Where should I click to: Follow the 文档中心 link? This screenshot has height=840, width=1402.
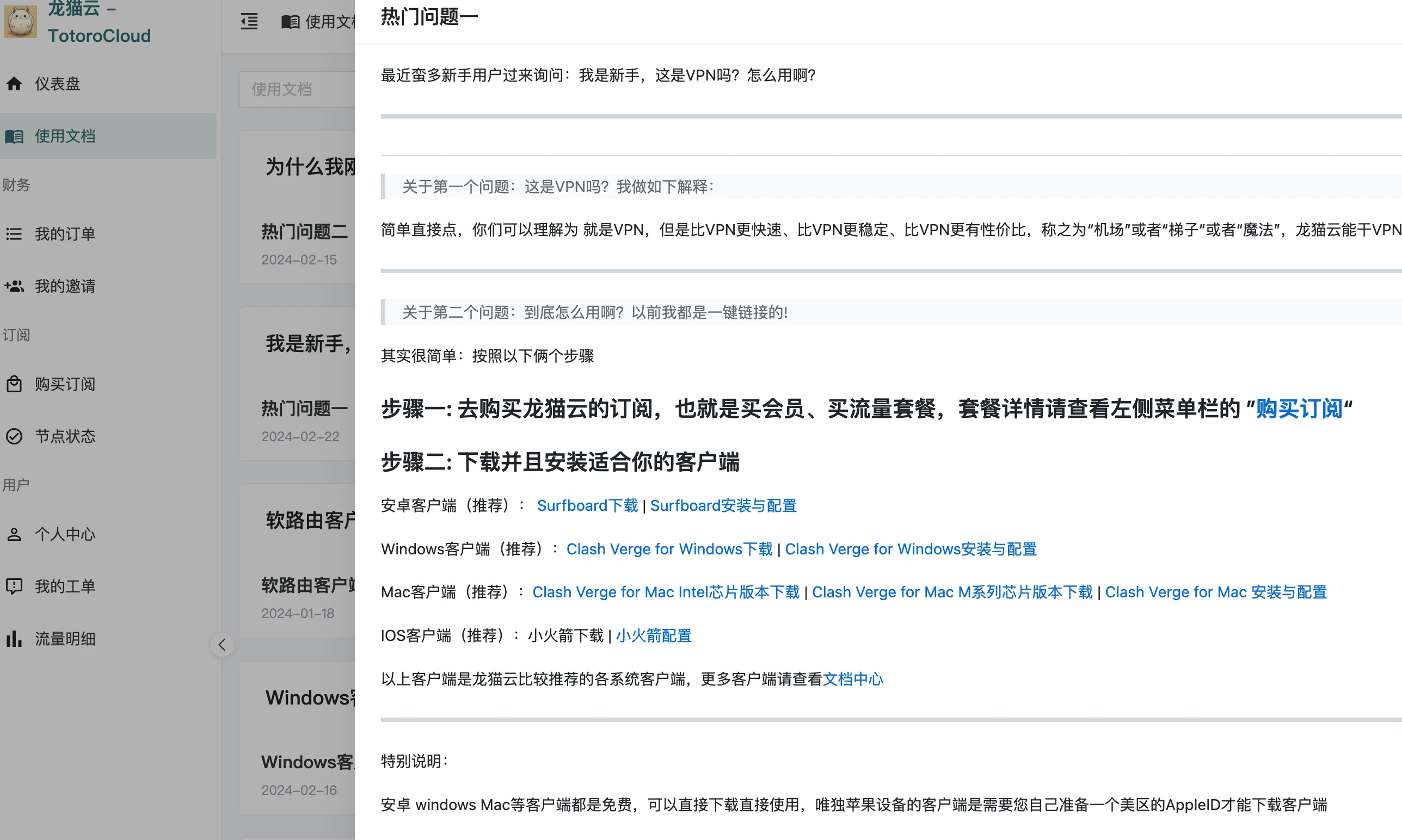(x=852, y=680)
